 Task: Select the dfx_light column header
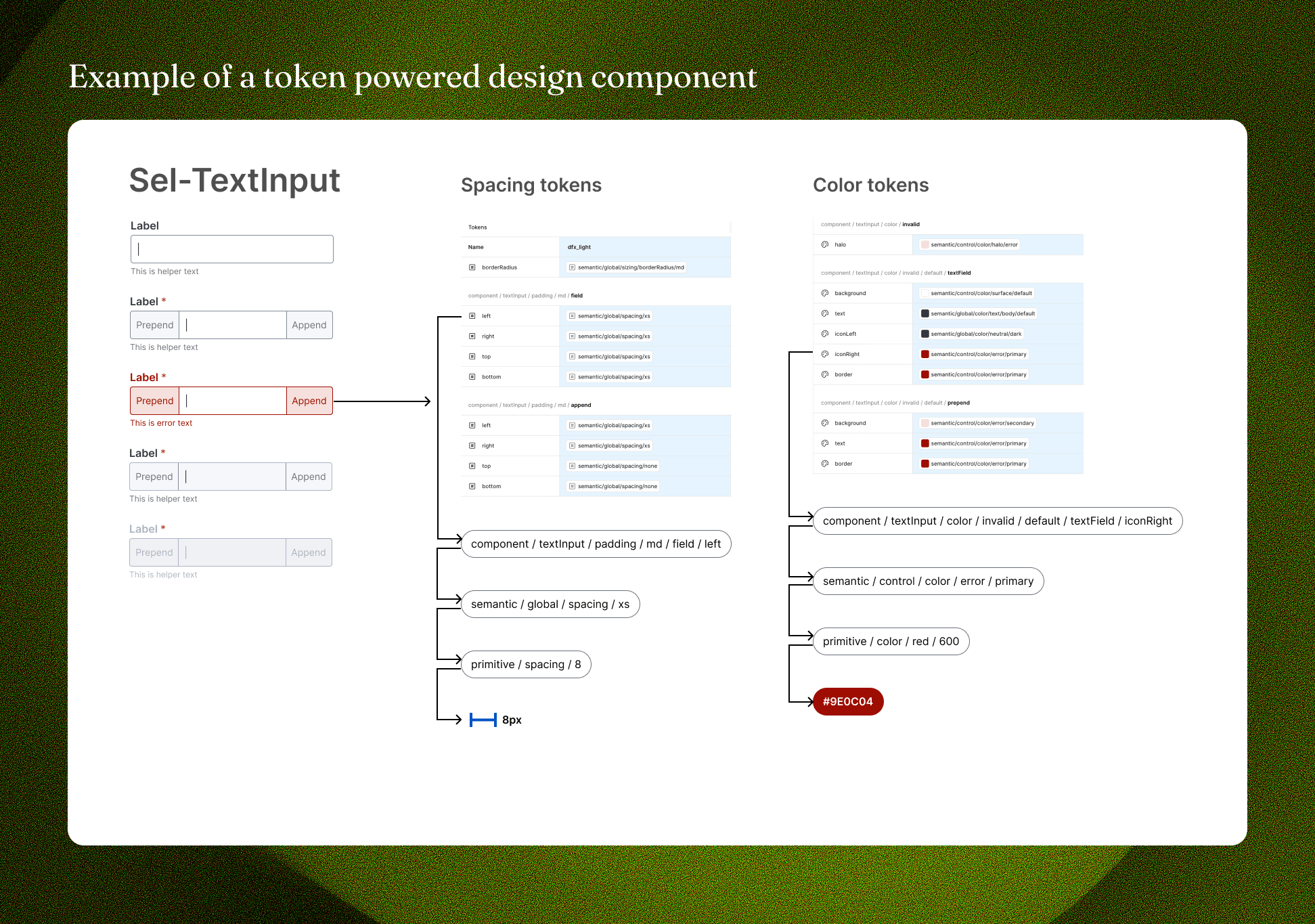point(579,247)
